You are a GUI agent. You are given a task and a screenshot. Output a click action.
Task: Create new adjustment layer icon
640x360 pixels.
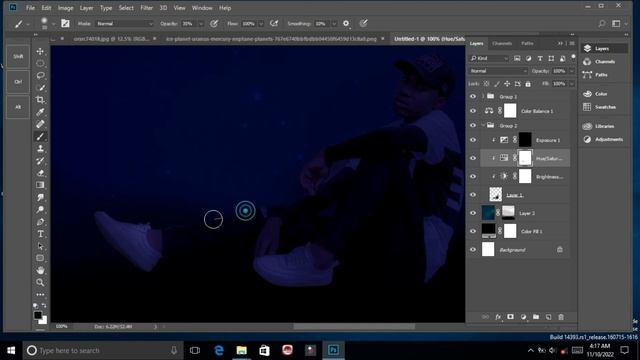click(523, 317)
